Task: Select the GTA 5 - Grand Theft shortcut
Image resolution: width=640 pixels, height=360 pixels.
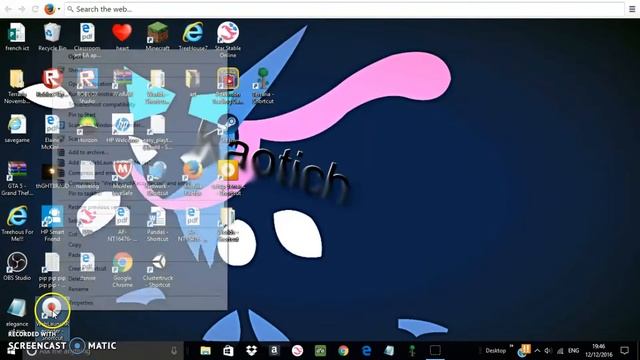Action: click(17, 178)
